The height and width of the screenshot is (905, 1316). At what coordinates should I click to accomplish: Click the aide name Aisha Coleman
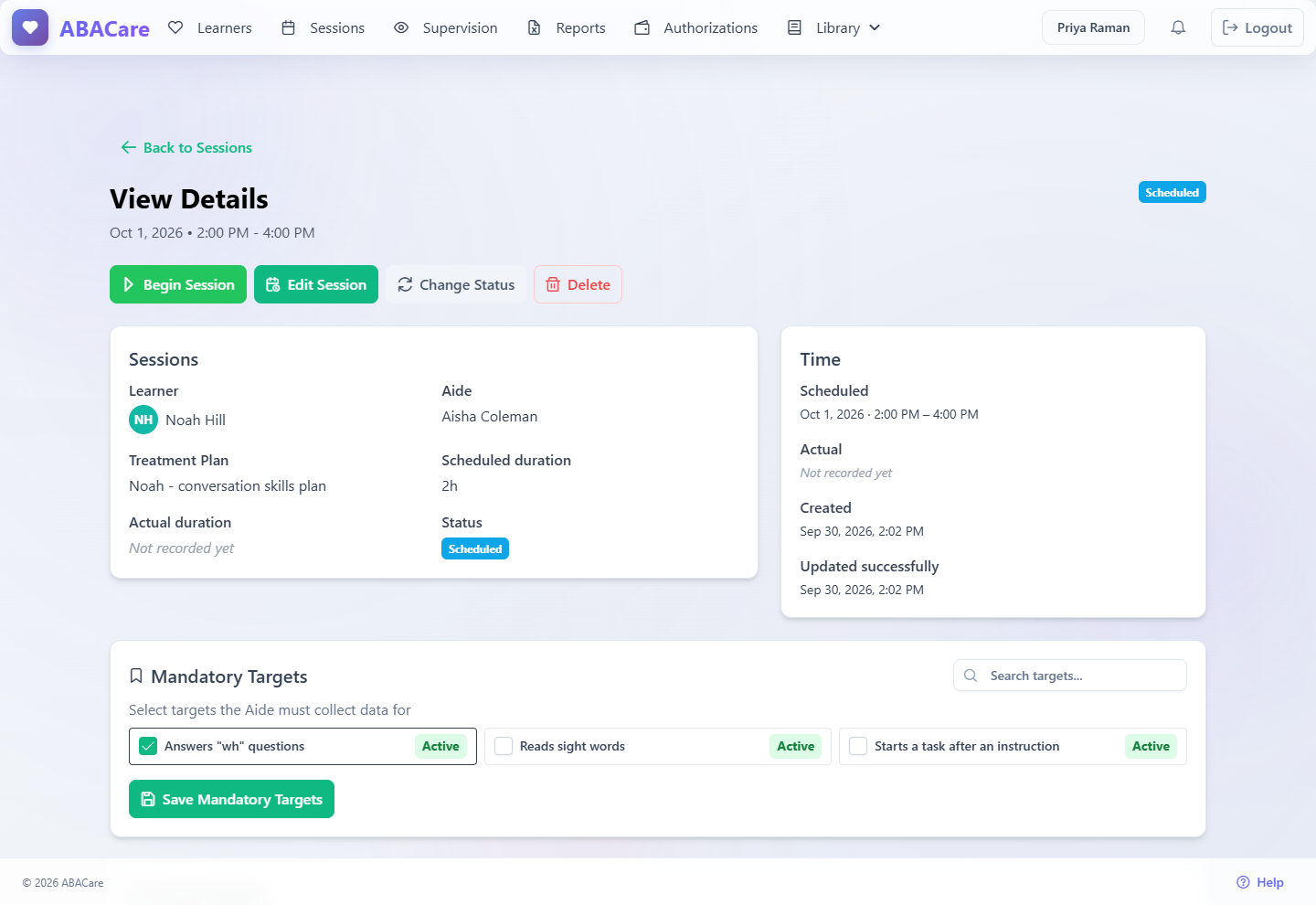pyautogui.click(x=490, y=416)
